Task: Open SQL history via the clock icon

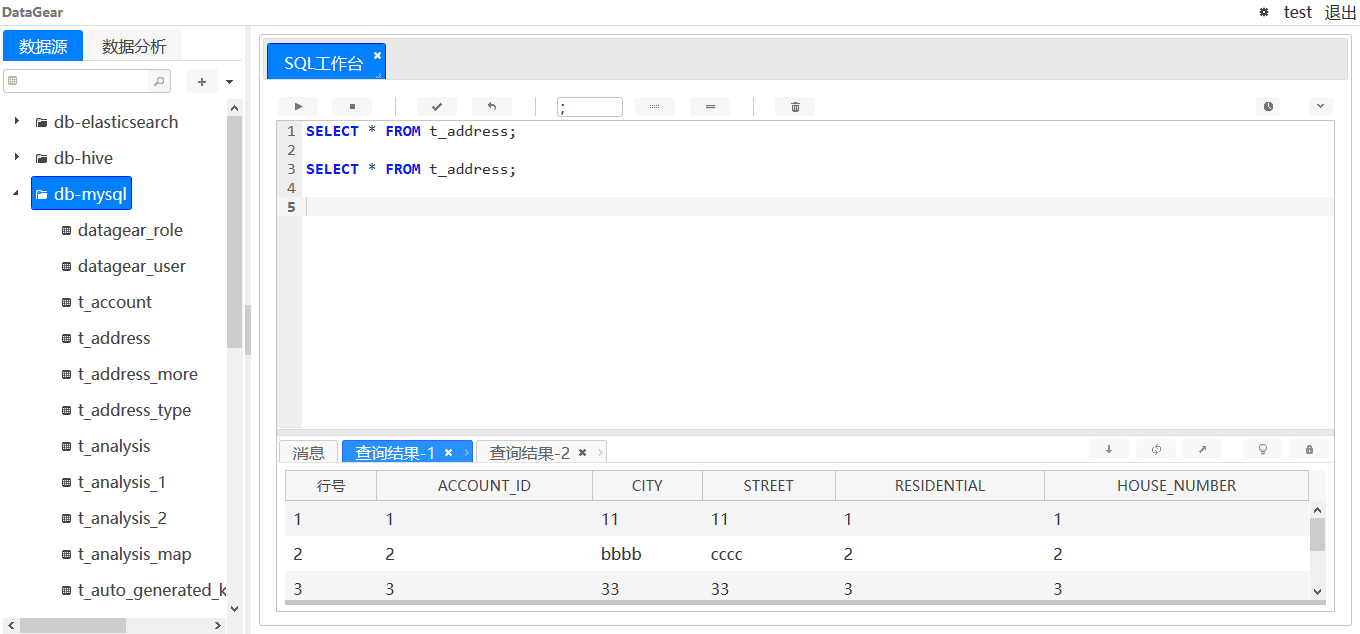Action: 1269,106
